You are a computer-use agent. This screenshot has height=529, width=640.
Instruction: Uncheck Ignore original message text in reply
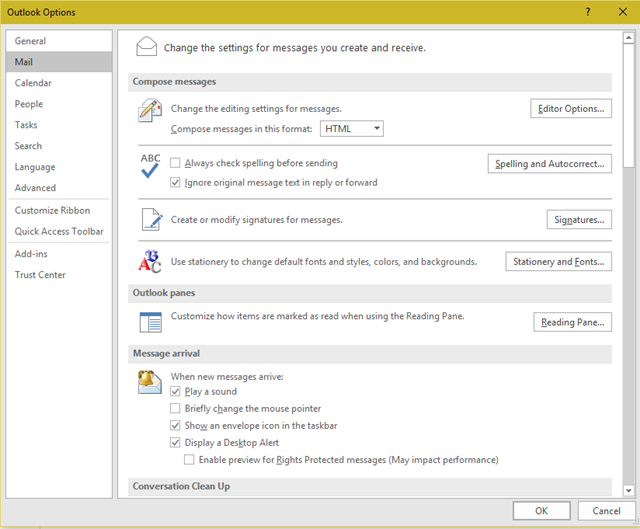(x=175, y=182)
